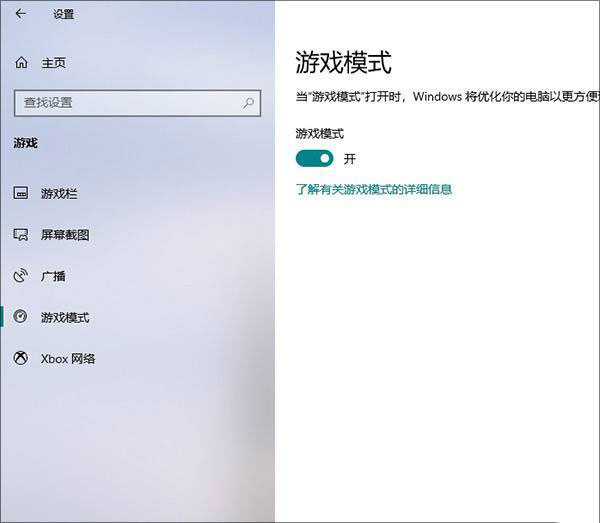Click the large 游戏模式 page heading

click(343, 62)
